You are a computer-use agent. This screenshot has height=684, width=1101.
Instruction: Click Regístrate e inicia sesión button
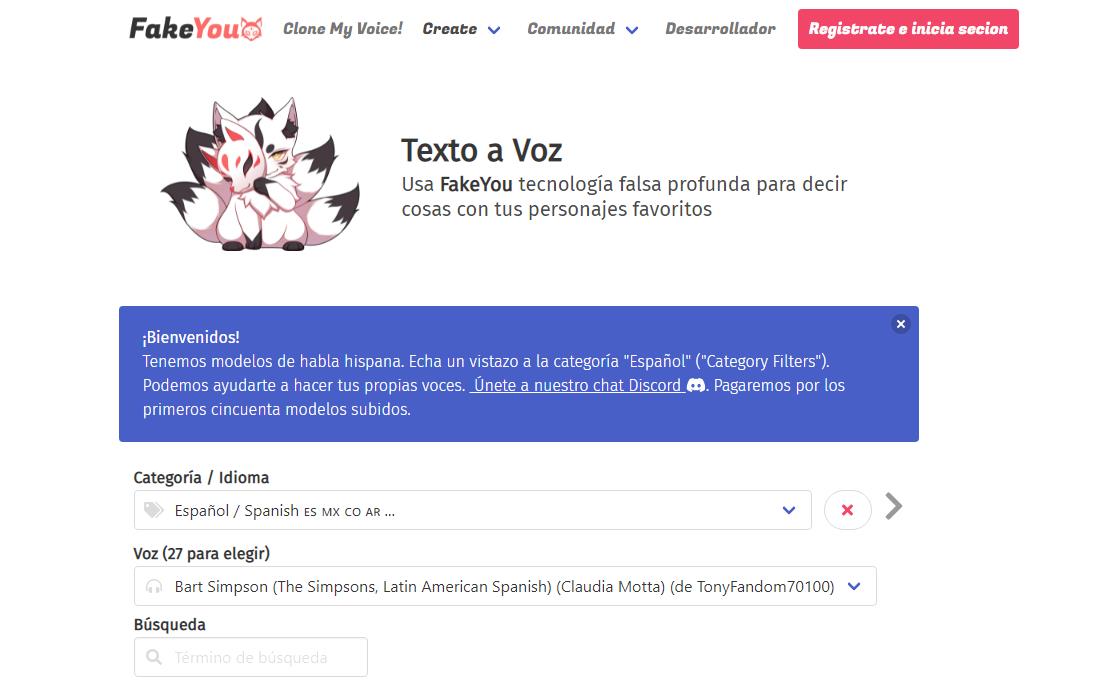[908, 29]
